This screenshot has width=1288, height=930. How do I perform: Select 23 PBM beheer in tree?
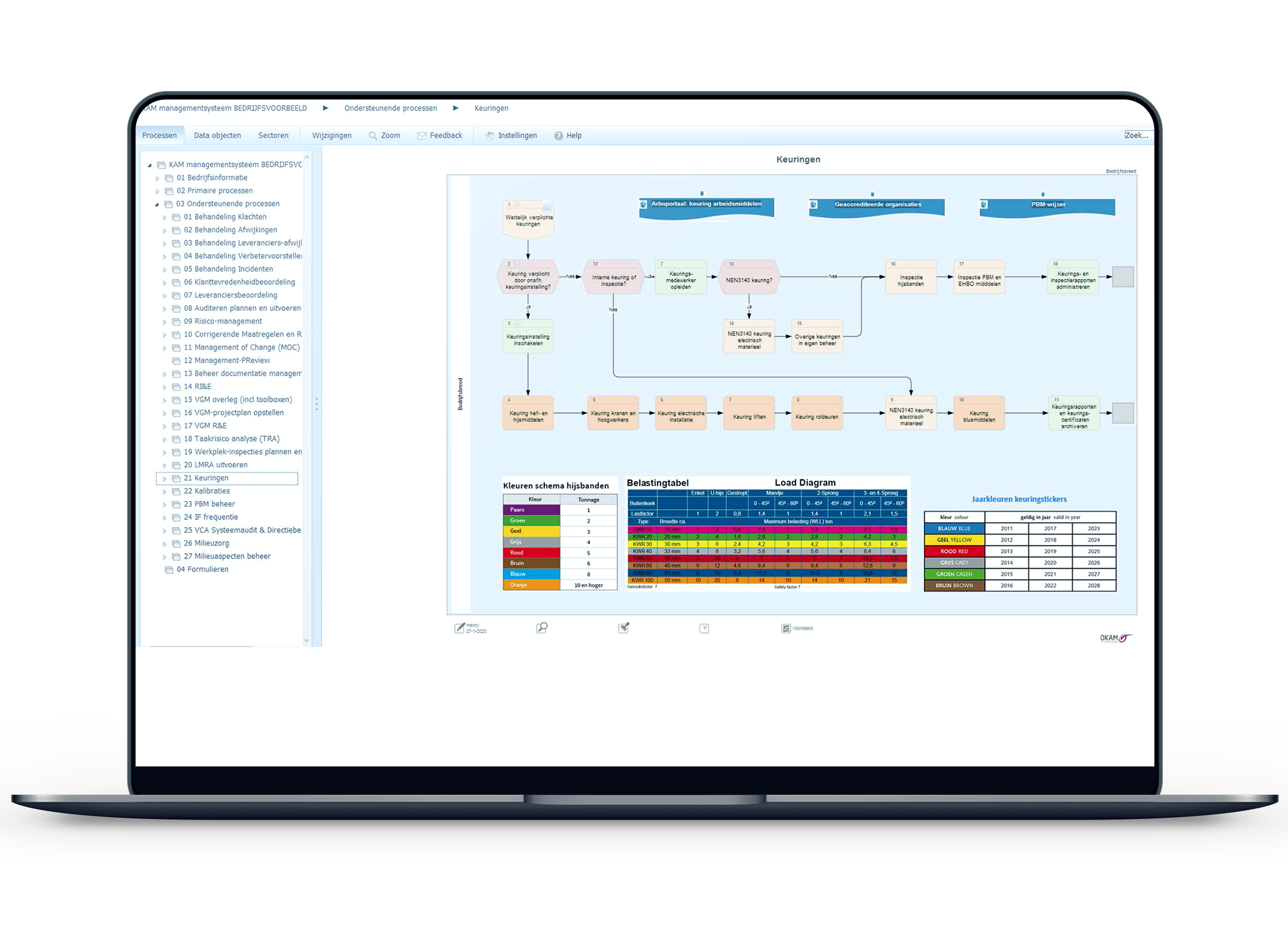pos(209,504)
